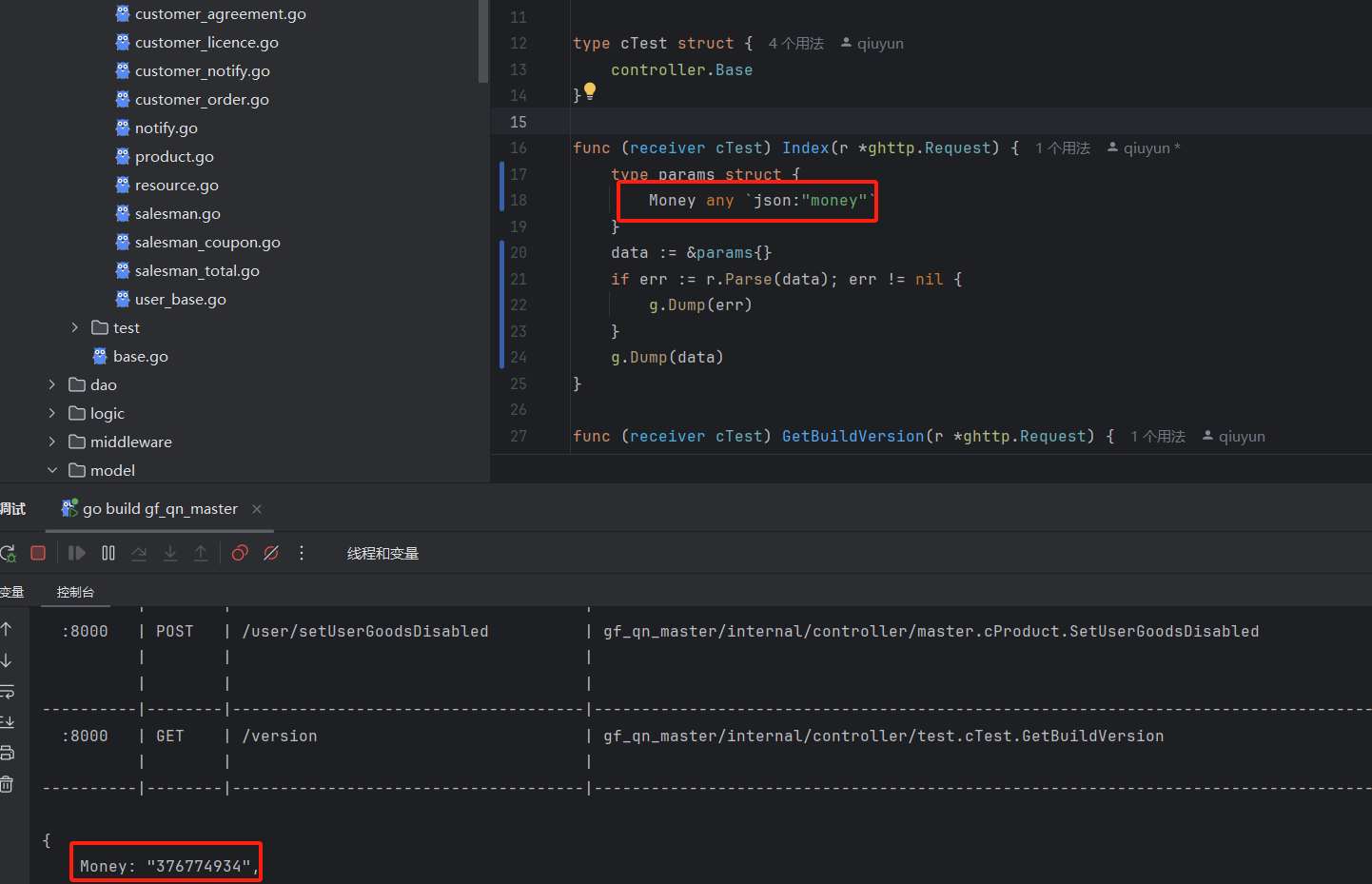1372x884 pixels.
Task: Click the g.Dump(data) call on line 24
Action: (x=667, y=357)
